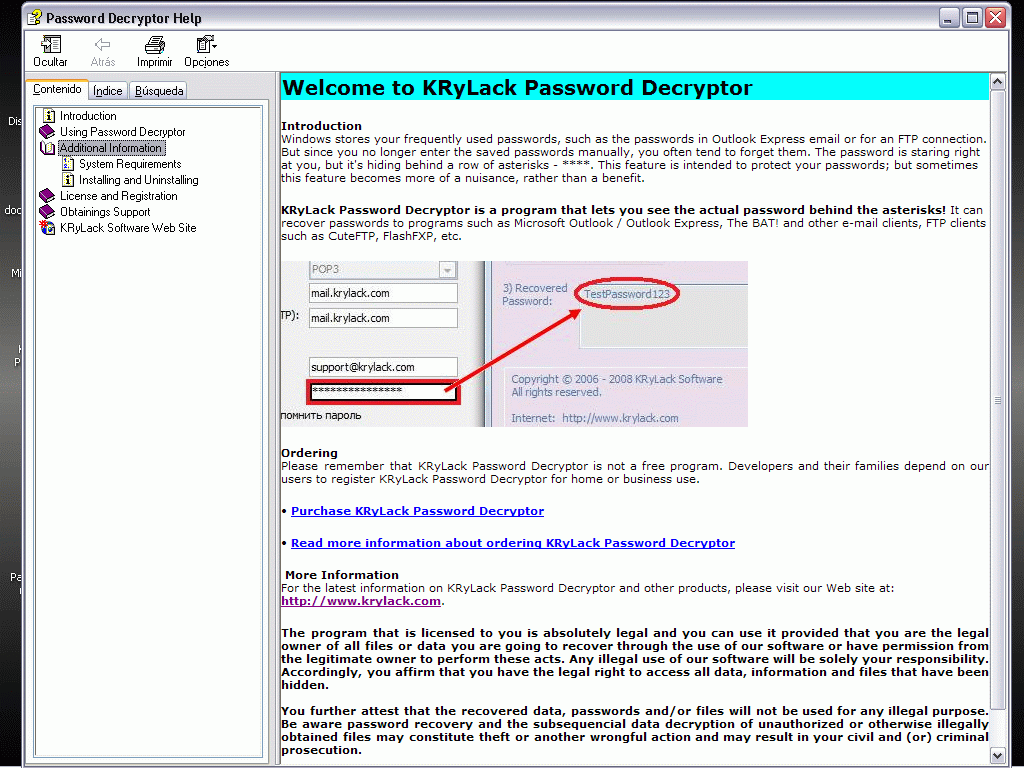Select the License and Registration topic
This screenshot has height=768, width=1024.
(x=118, y=195)
